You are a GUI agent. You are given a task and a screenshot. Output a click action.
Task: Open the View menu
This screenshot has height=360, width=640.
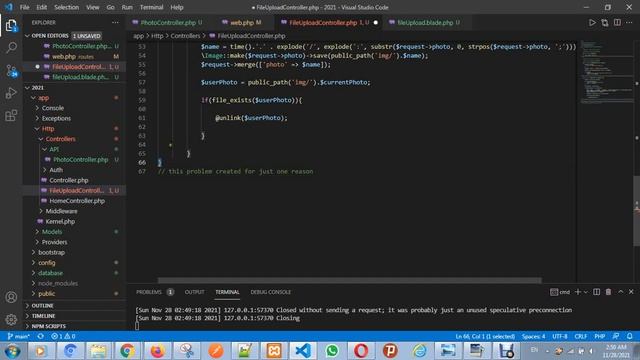tap(93, 7)
